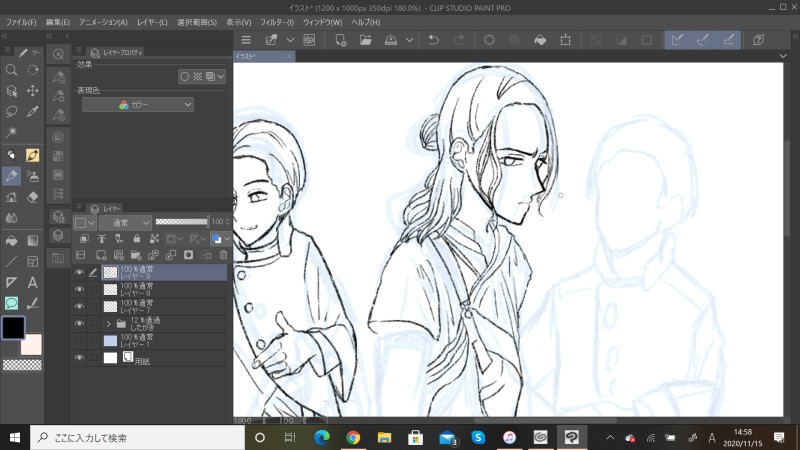Select the Airbrush tool

[x=33, y=177]
